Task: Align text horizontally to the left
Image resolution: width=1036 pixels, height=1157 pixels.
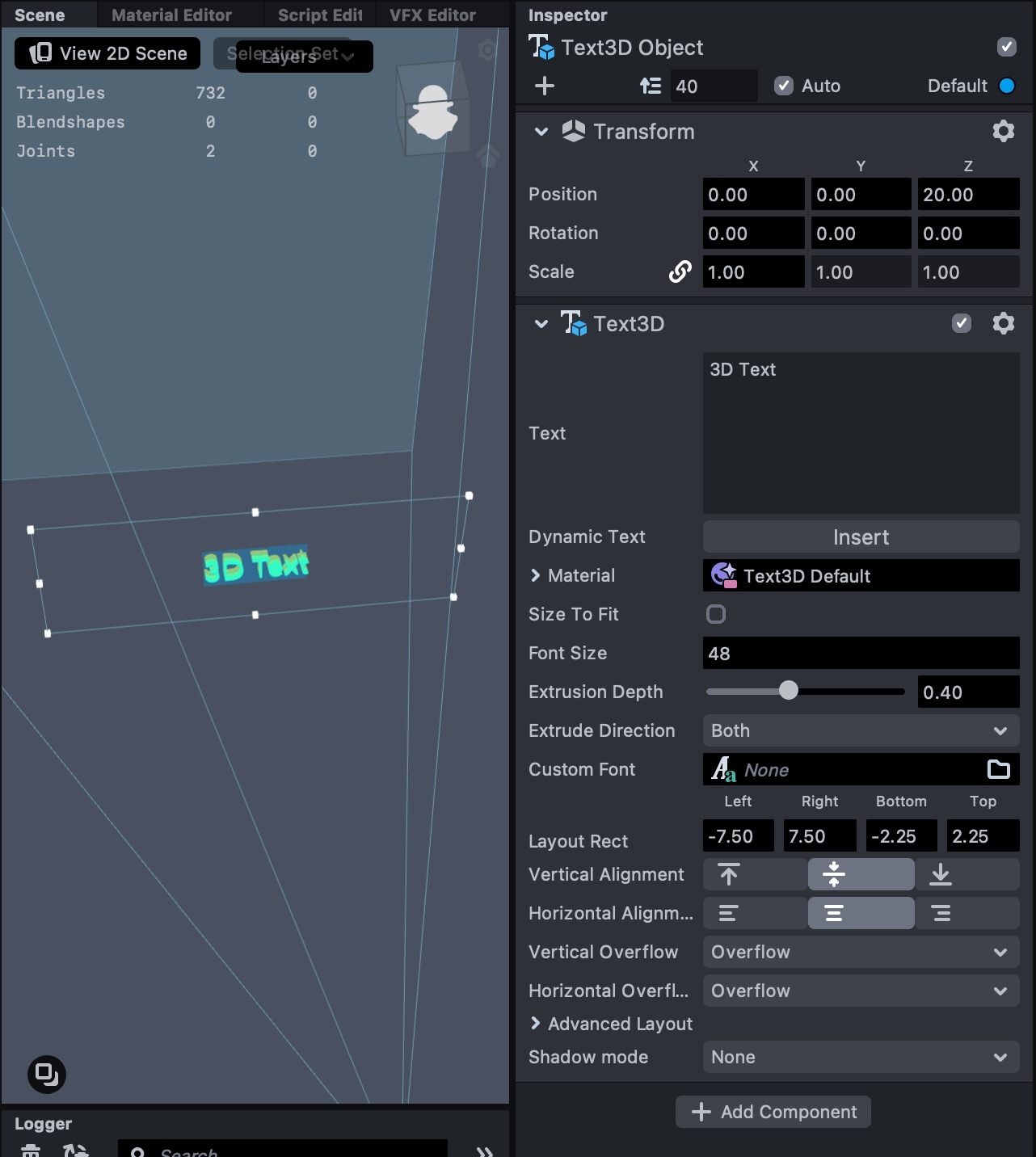Action: click(729, 913)
